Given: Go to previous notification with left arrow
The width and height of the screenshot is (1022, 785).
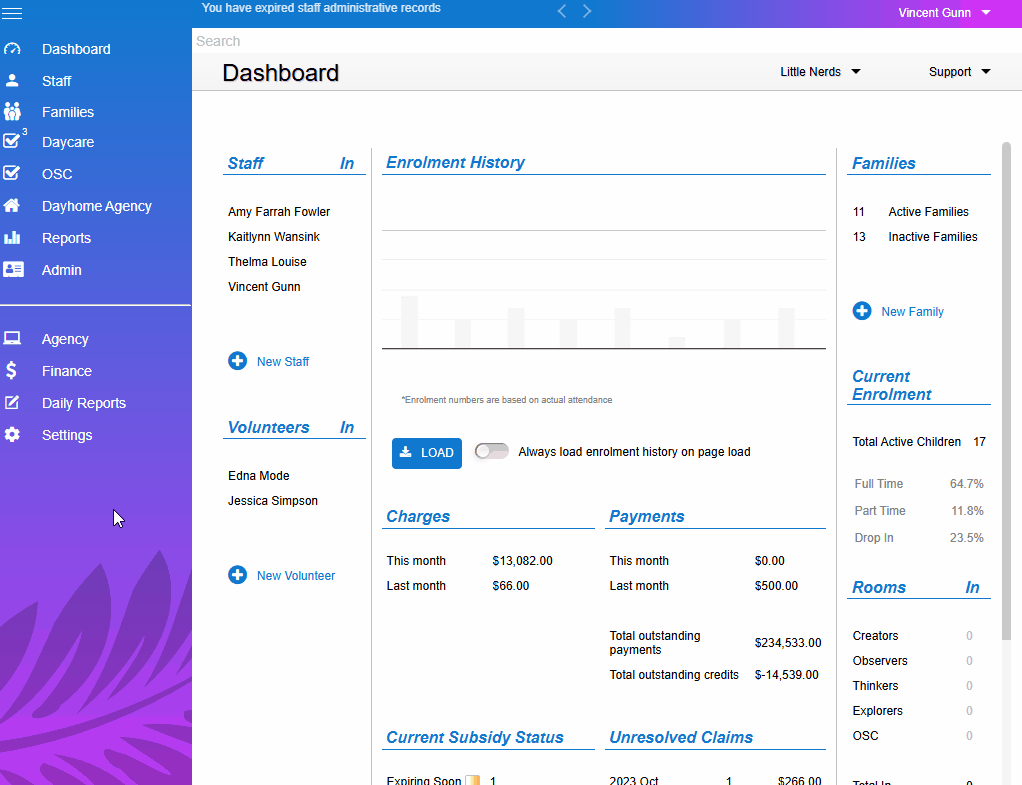Looking at the screenshot, I should pos(562,11).
